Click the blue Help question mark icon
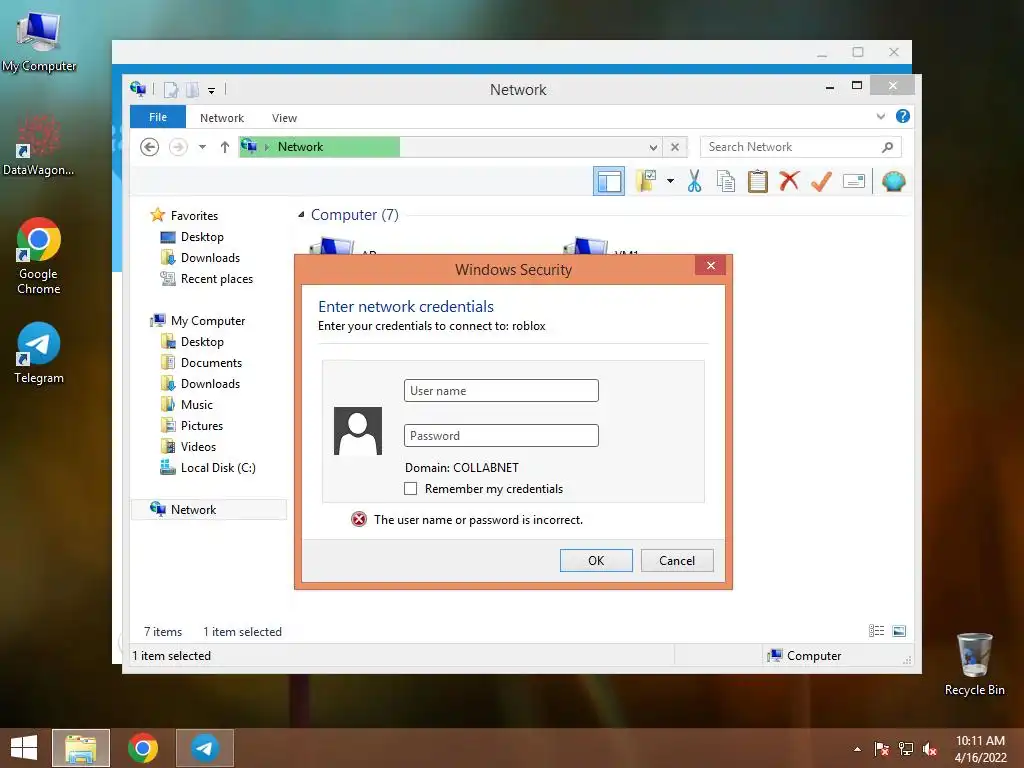Image resolution: width=1024 pixels, height=768 pixels. [x=903, y=116]
